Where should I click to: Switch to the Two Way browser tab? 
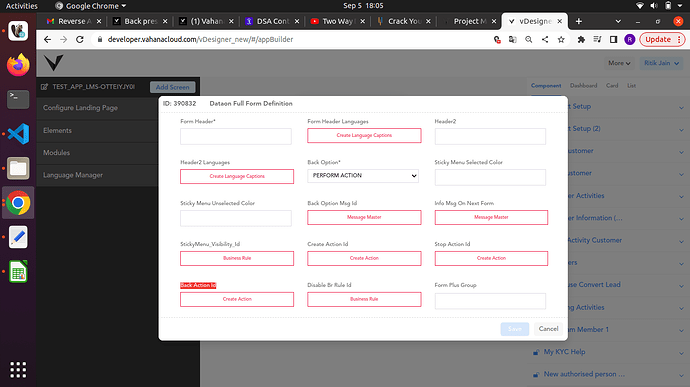coord(338,21)
